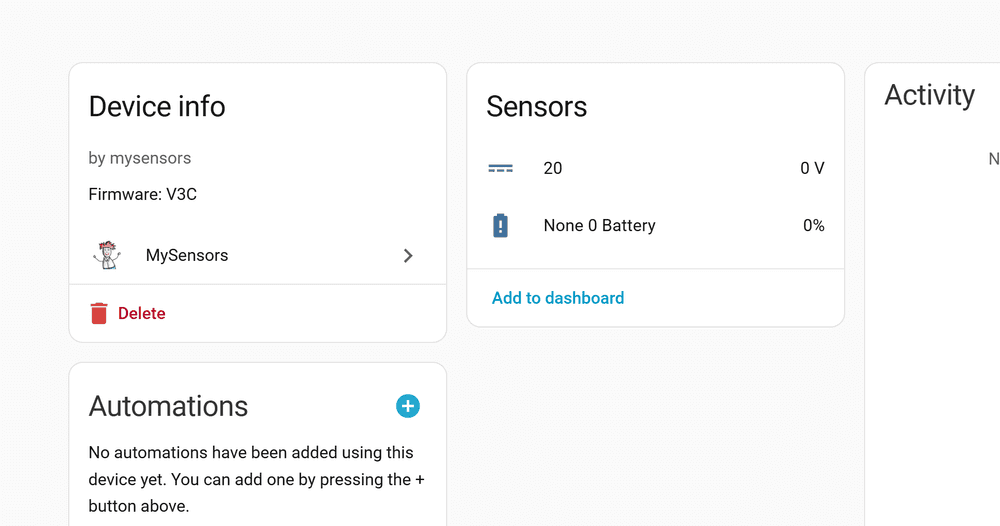Click the Activity card heading

[x=929, y=95]
